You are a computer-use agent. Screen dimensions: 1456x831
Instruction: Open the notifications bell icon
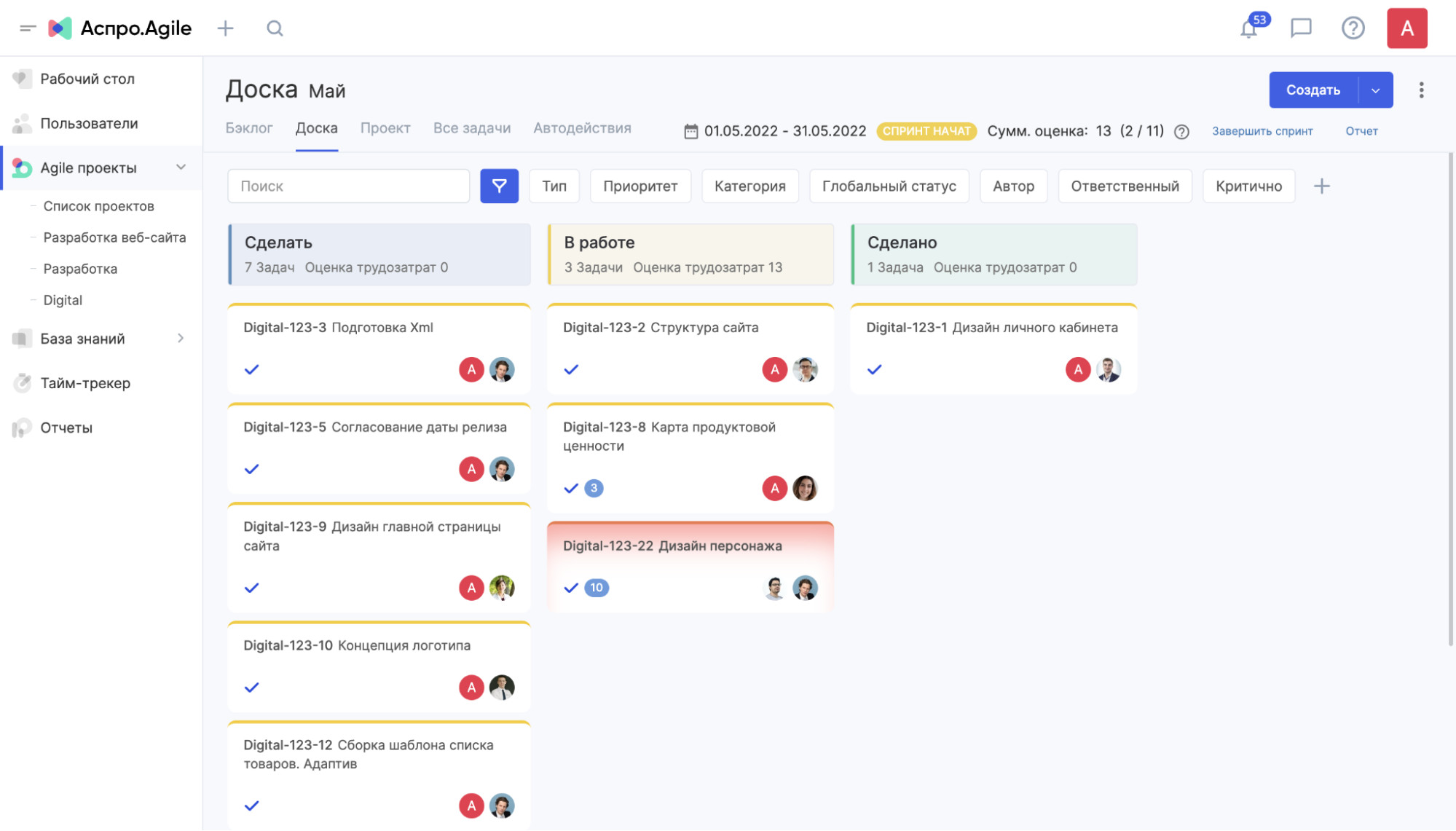[x=1249, y=29]
